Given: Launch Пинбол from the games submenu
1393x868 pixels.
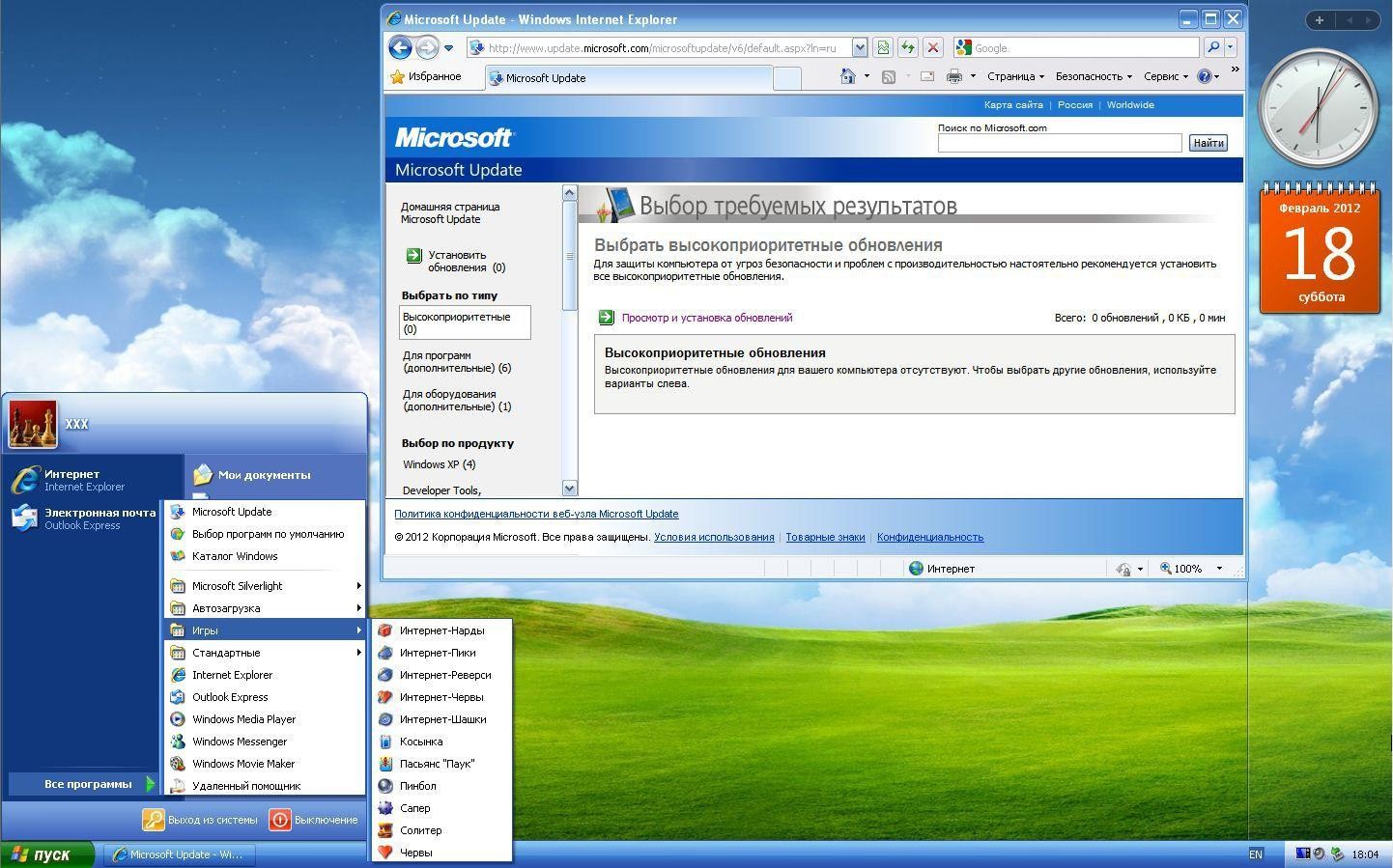Looking at the screenshot, I should tap(441, 786).
